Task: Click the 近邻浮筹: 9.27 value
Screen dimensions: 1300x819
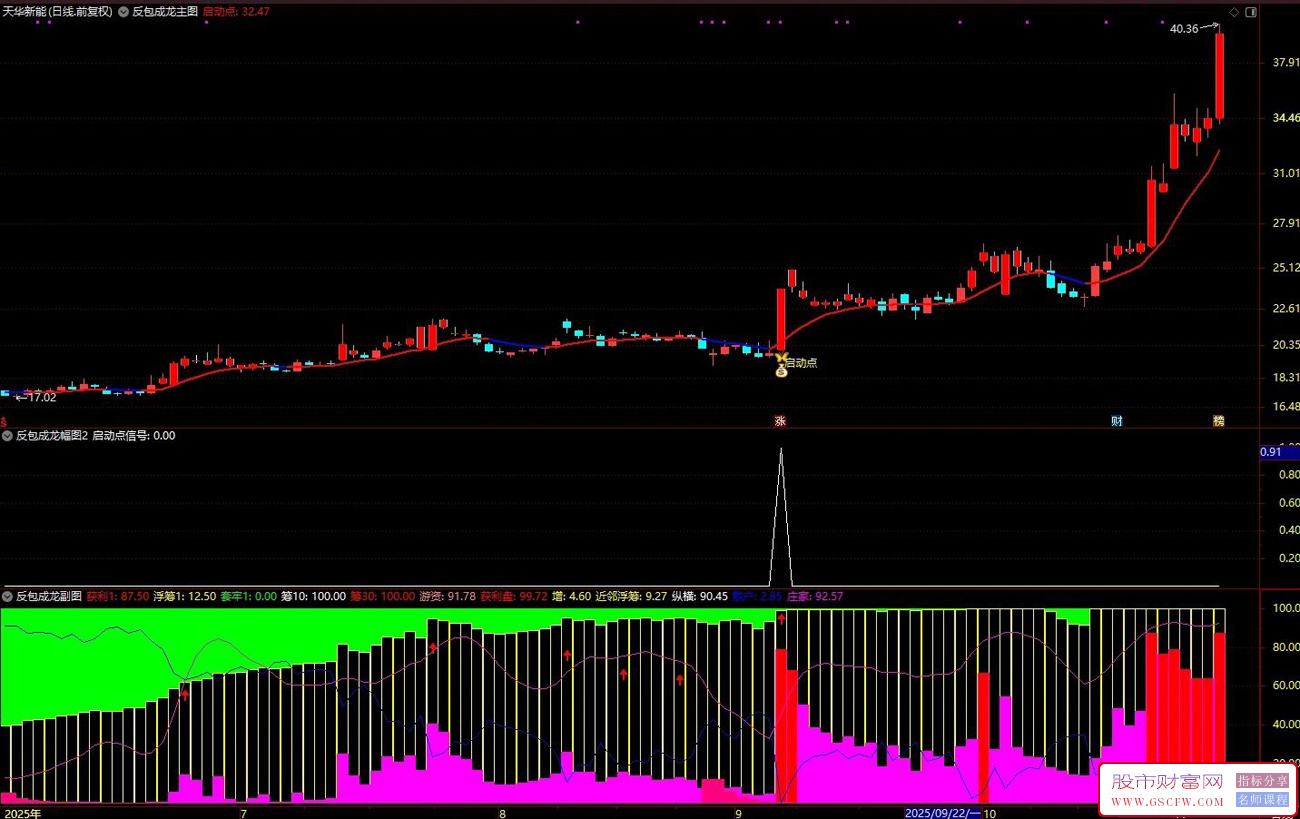Action: pos(631,596)
